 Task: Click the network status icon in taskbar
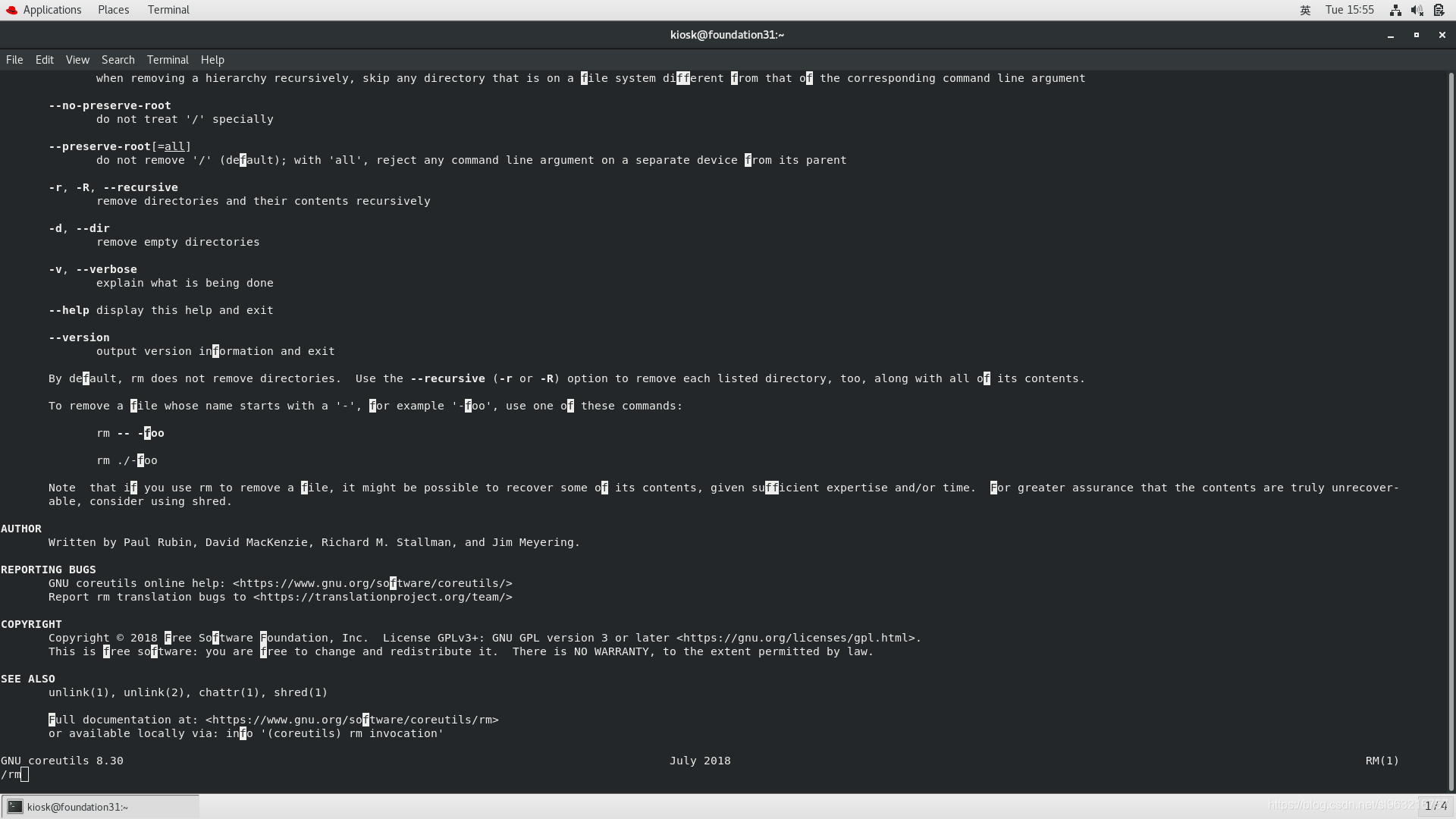1395,9
